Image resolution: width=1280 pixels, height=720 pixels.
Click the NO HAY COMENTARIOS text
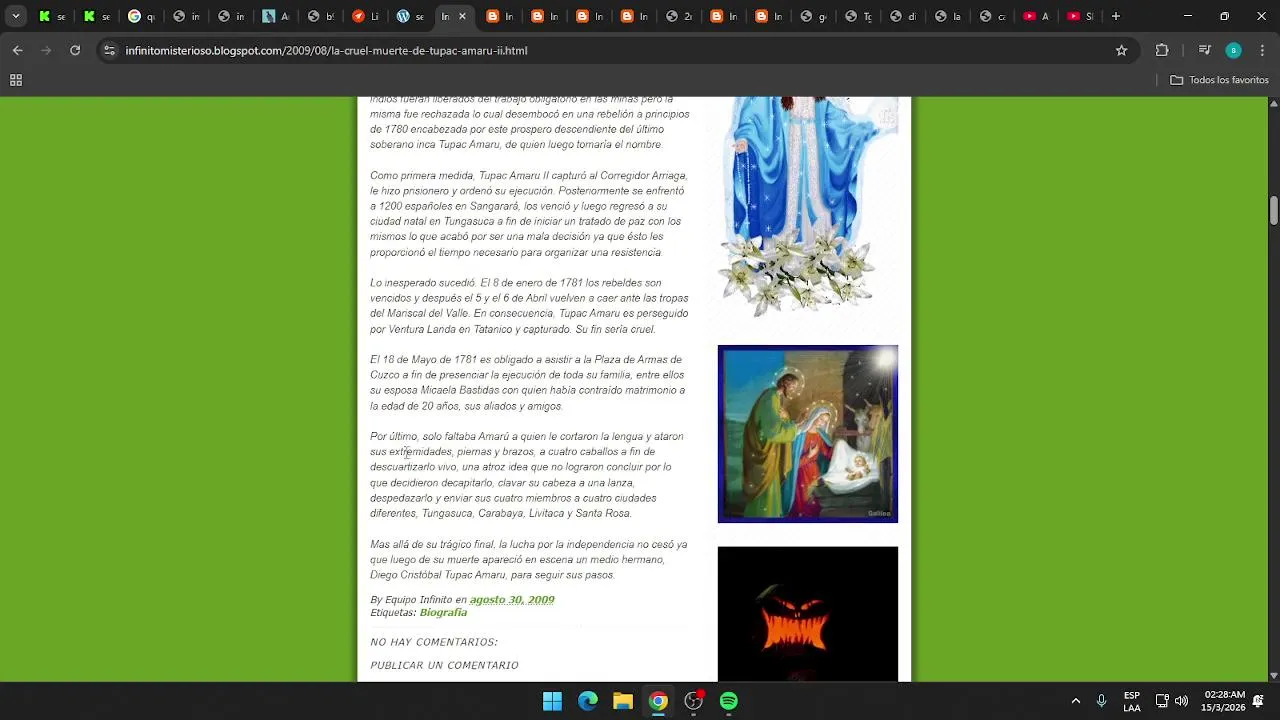[x=434, y=642]
